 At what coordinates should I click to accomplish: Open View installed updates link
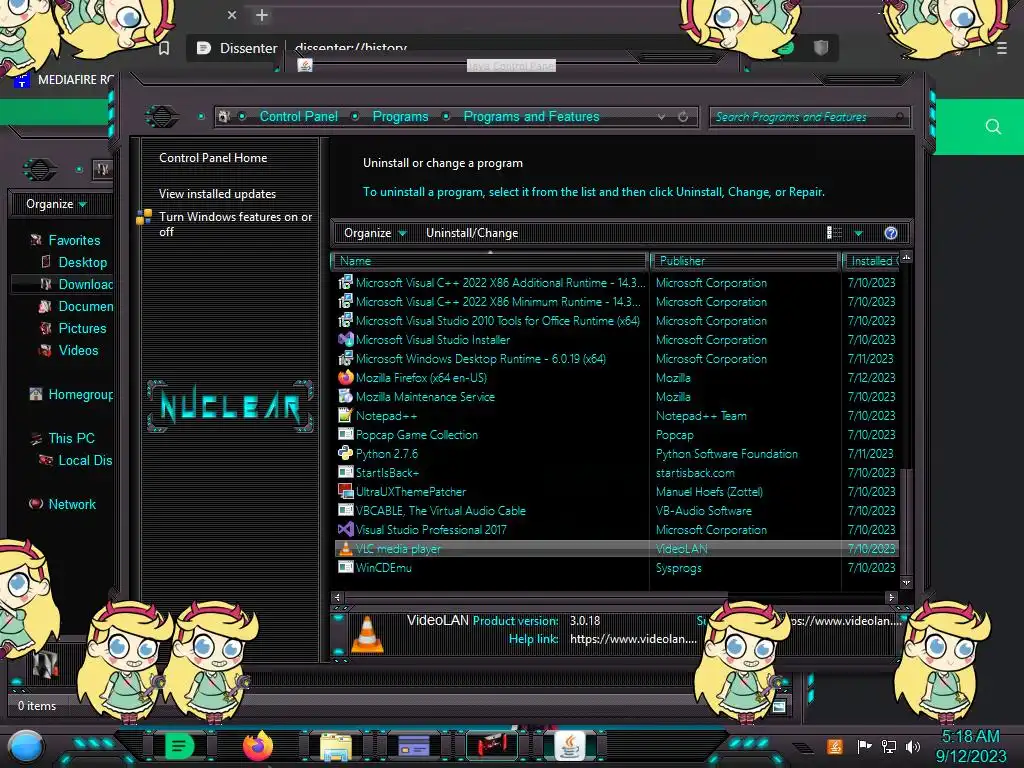217,194
